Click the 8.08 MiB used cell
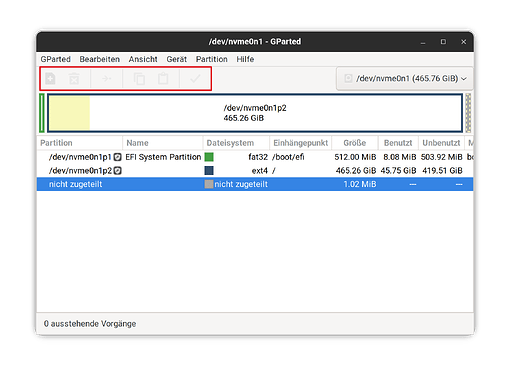This screenshot has width=509, height=375. pyautogui.click(x=400, y=157)
